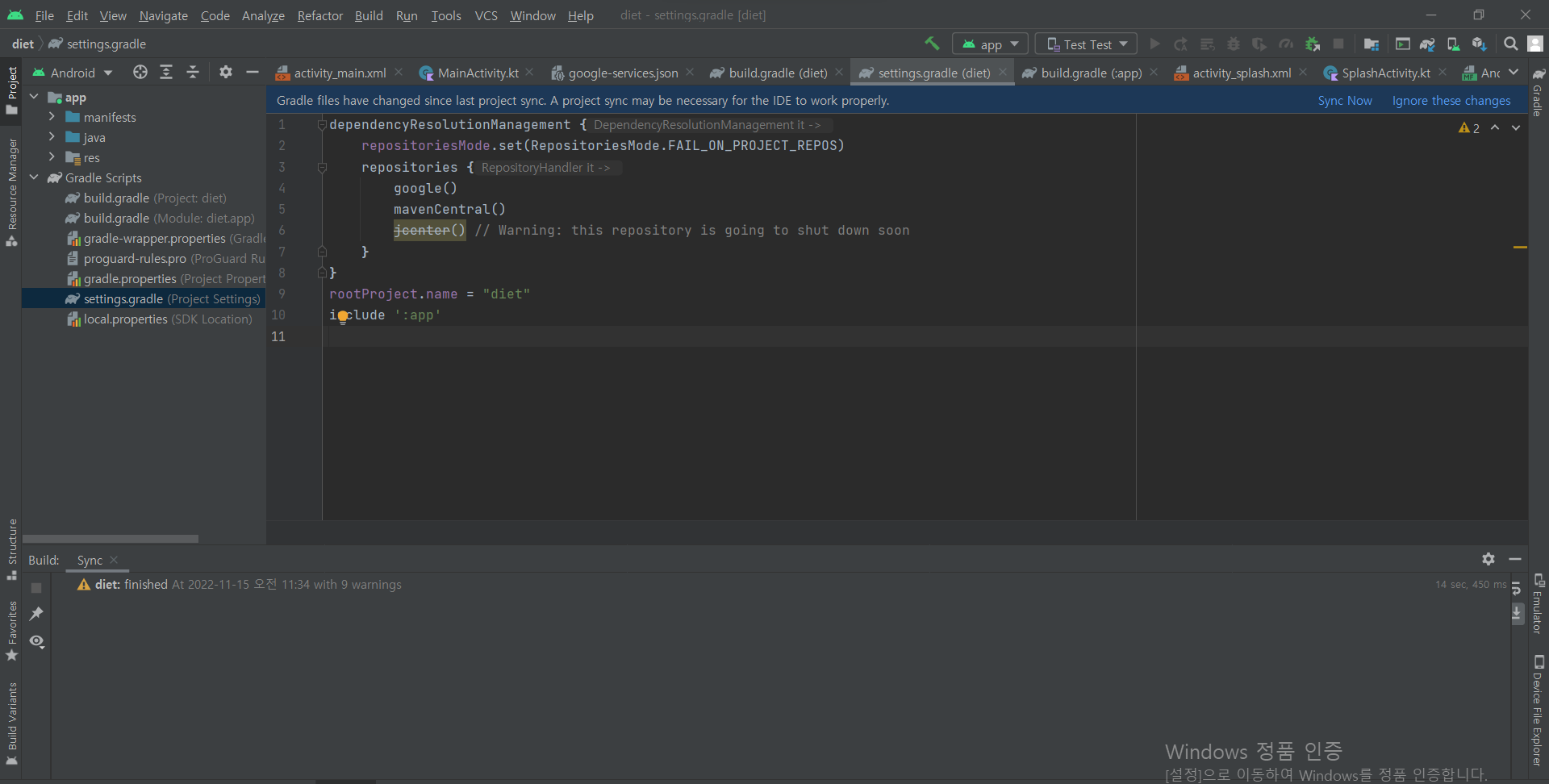The height and width of the screenshot is (784, 1549).
Task: Open the Android project view dropdown
Action: (x=73, y=73)
